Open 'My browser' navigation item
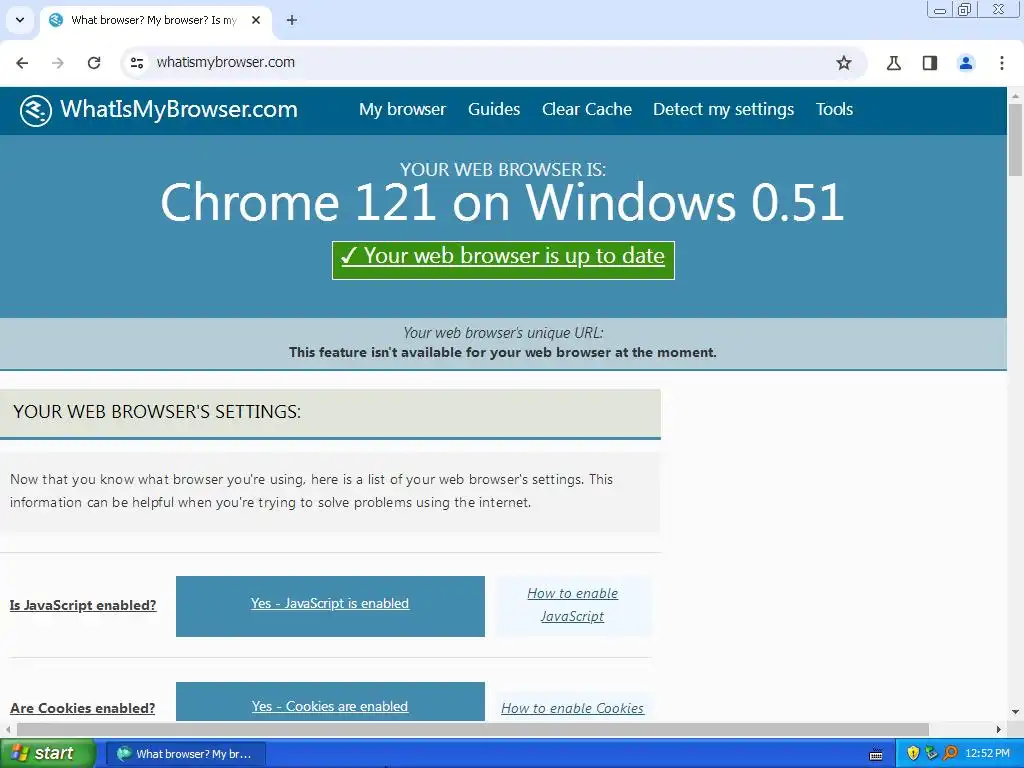The image size is (1024, 768). coord(402,109)
